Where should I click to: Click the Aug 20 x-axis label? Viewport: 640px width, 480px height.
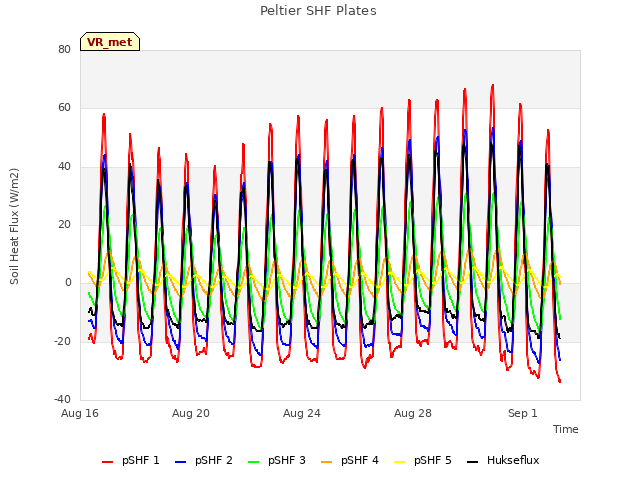[x=191, y=413]
